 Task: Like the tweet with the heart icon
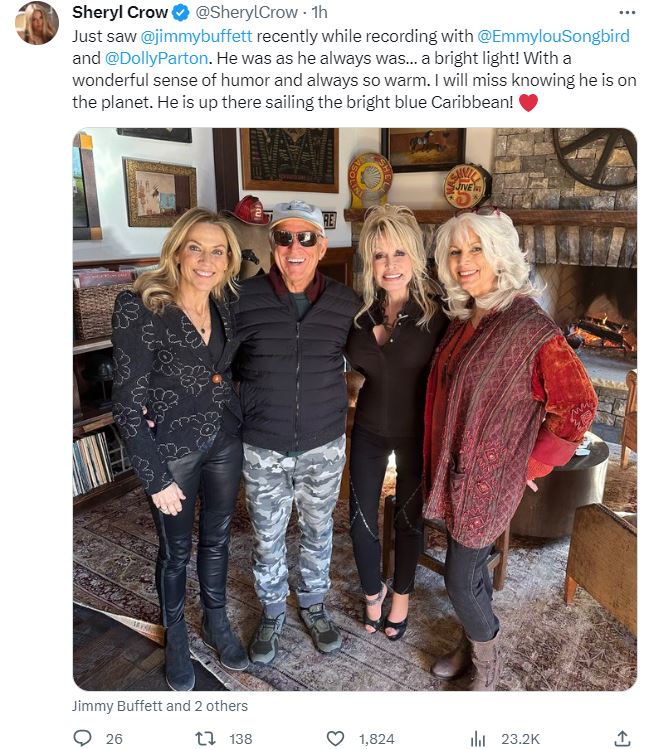tap(335, 738)
